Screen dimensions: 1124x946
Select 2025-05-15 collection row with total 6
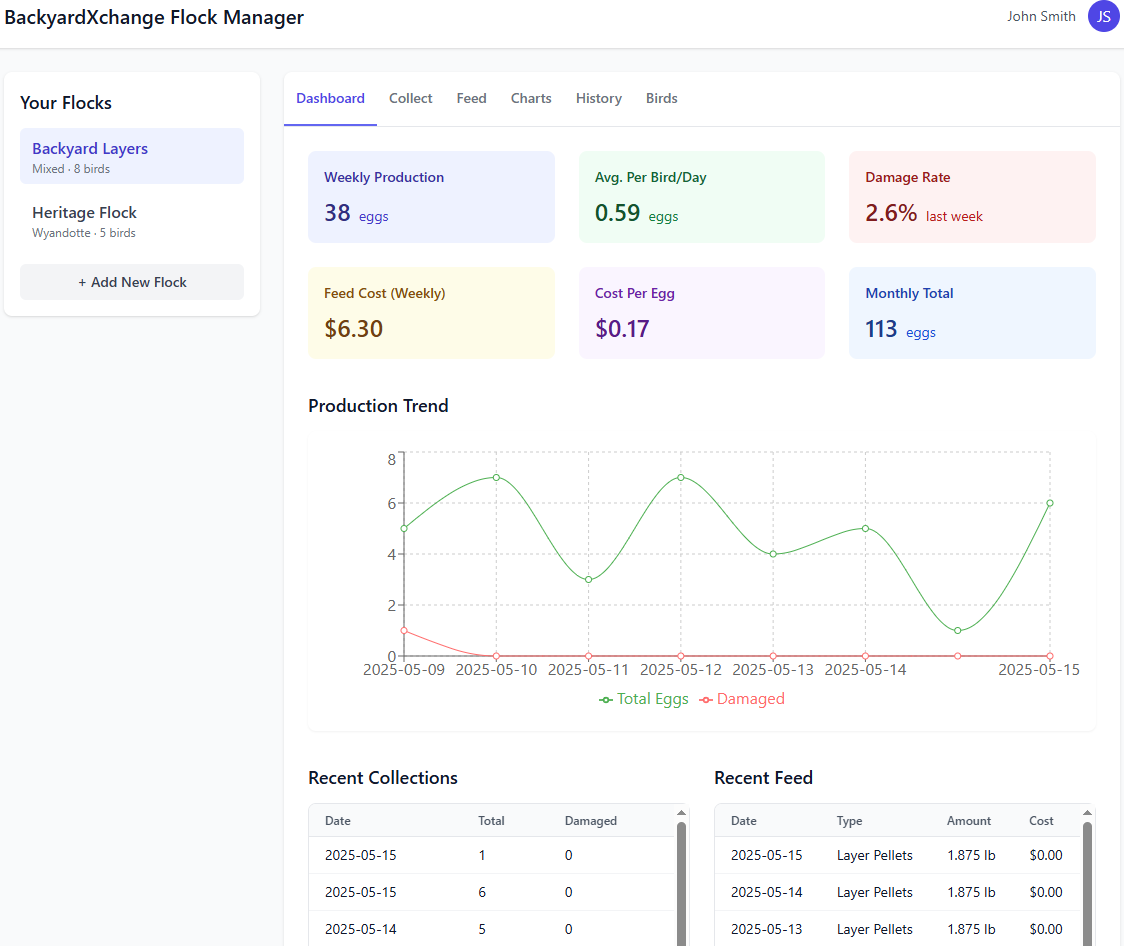492,892
